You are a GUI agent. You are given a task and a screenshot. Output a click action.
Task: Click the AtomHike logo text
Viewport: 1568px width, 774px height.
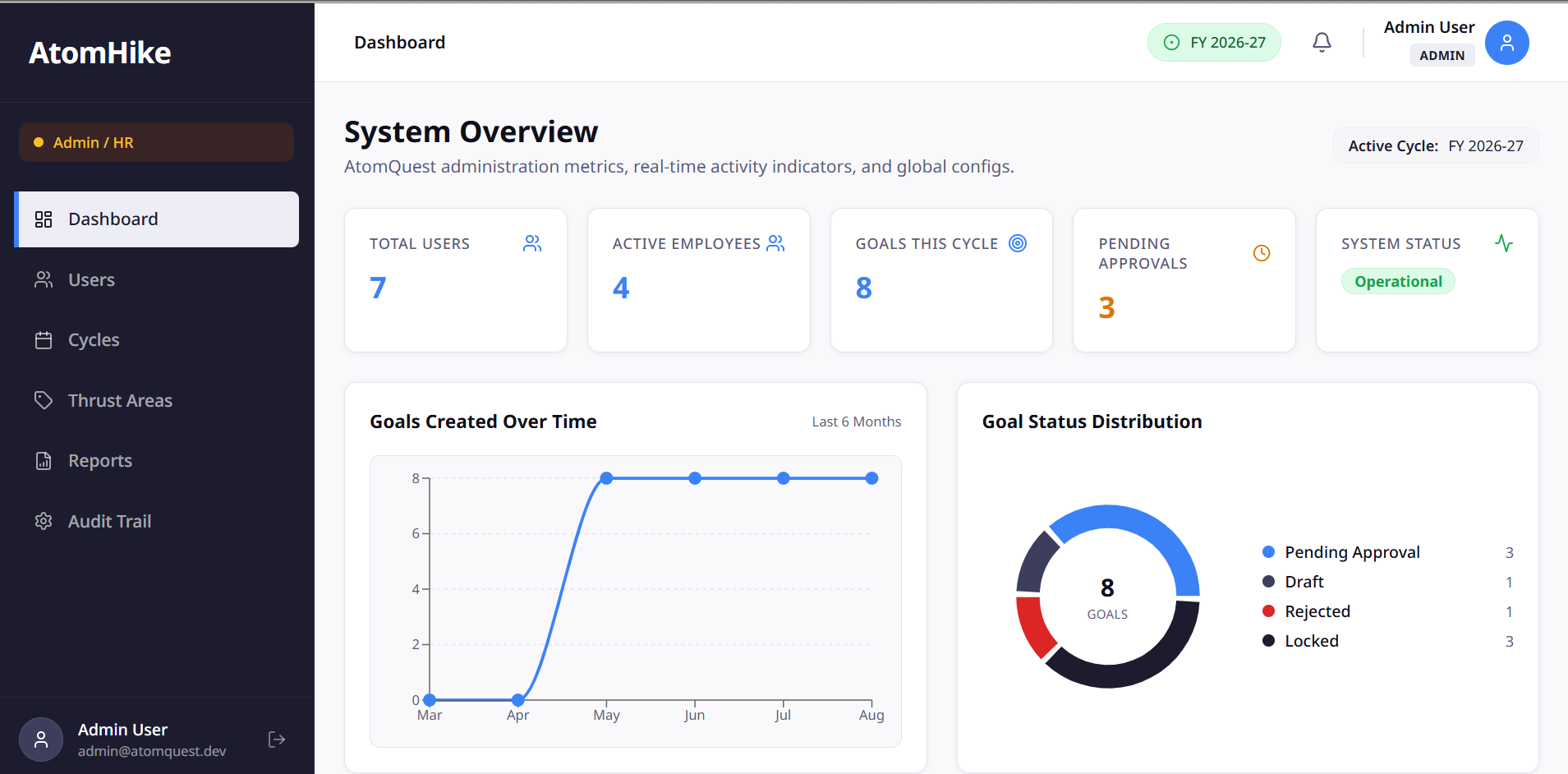(x=100, y=53)
